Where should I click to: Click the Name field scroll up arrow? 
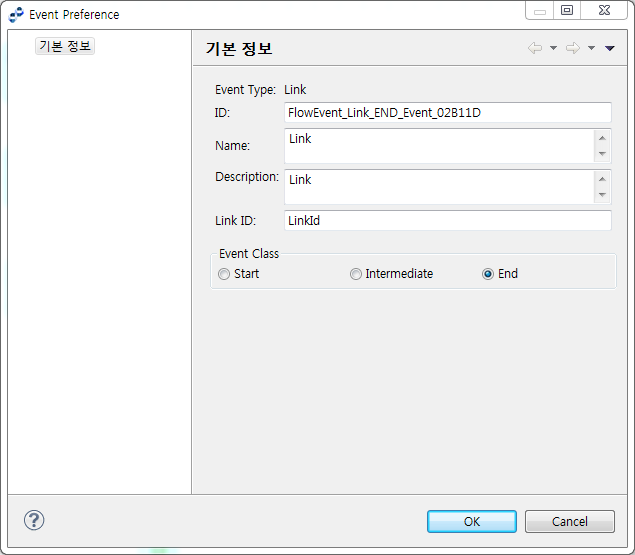coord(601,138)
